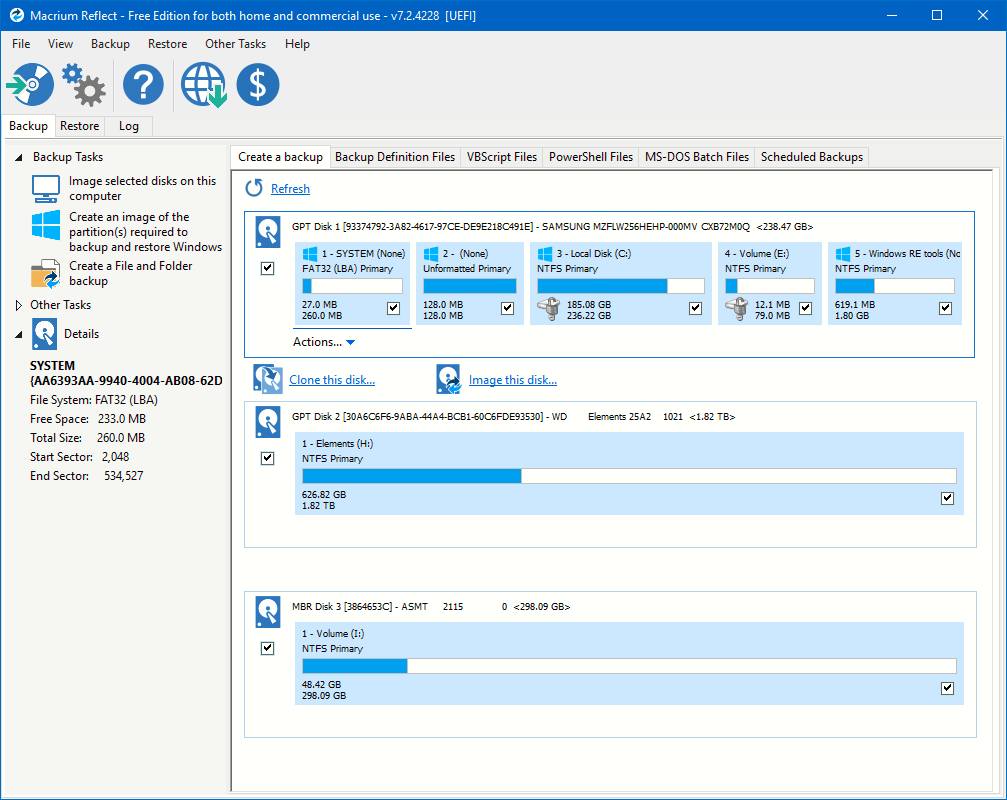Image resolution: width=1007 pixels, height=800 pixels.
Task: Select Create a File and Folder backup
Action: tap(131, 274)
